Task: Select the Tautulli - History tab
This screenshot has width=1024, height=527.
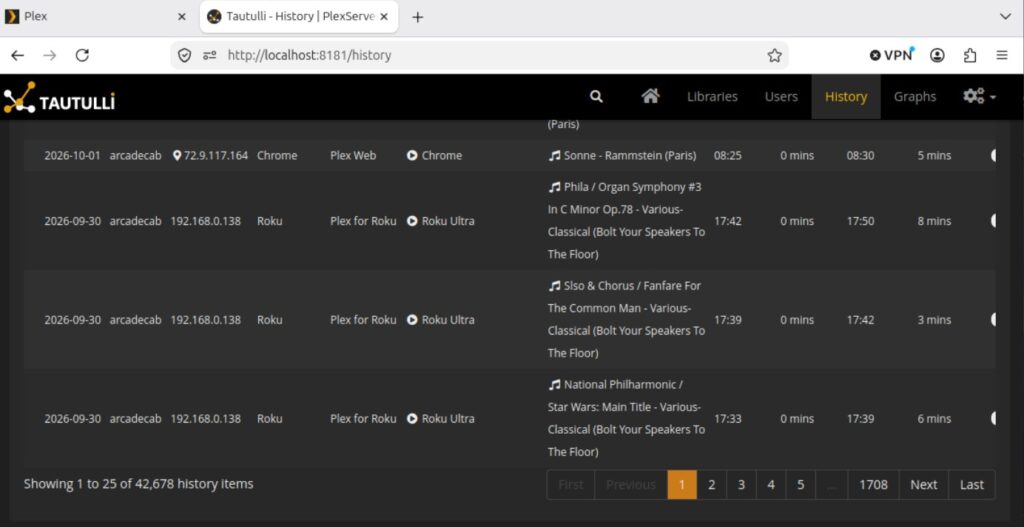Action: tap(299, 17)
